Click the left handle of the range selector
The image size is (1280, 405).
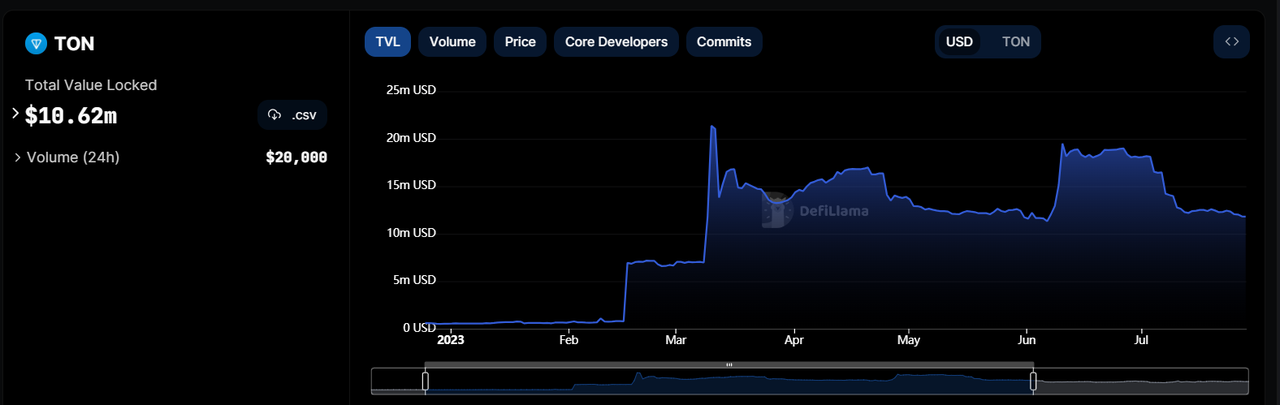425,380
